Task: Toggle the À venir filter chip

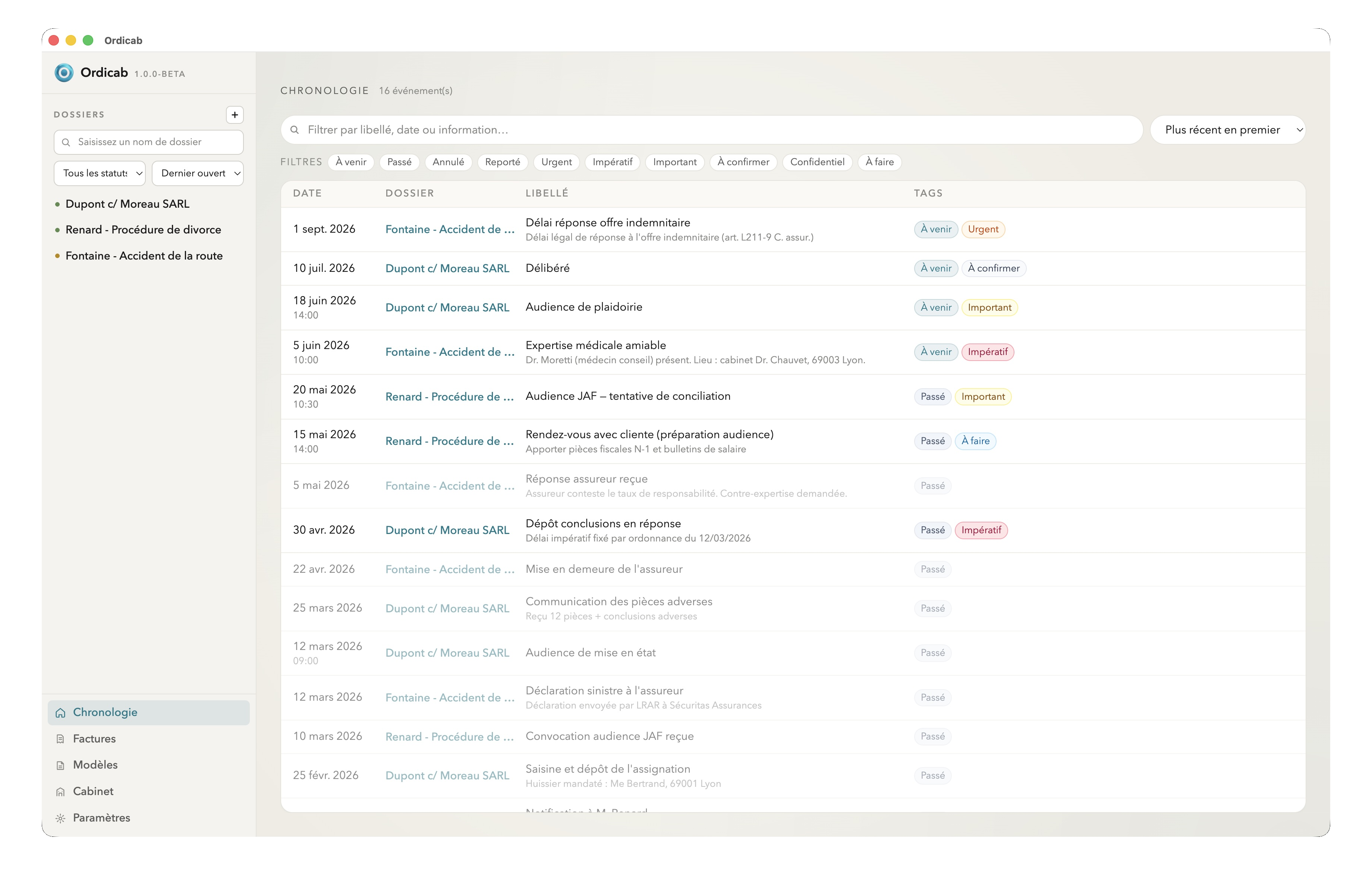Action: (351, 162)
